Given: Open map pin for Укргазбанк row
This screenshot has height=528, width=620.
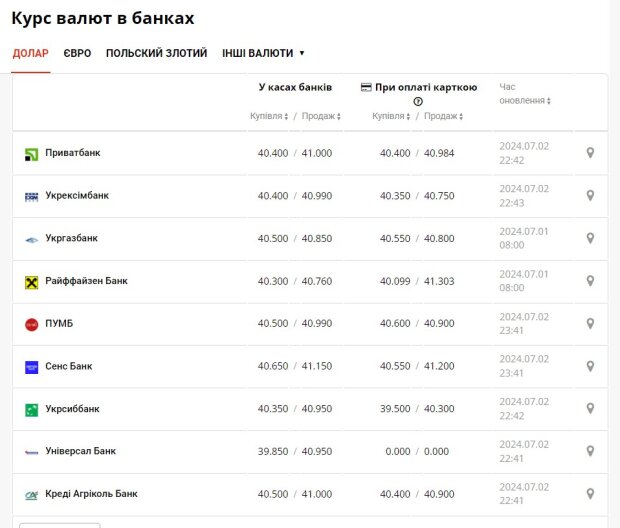Looking at the screenshot, I should pyautogui.click(x=590, y=238).
